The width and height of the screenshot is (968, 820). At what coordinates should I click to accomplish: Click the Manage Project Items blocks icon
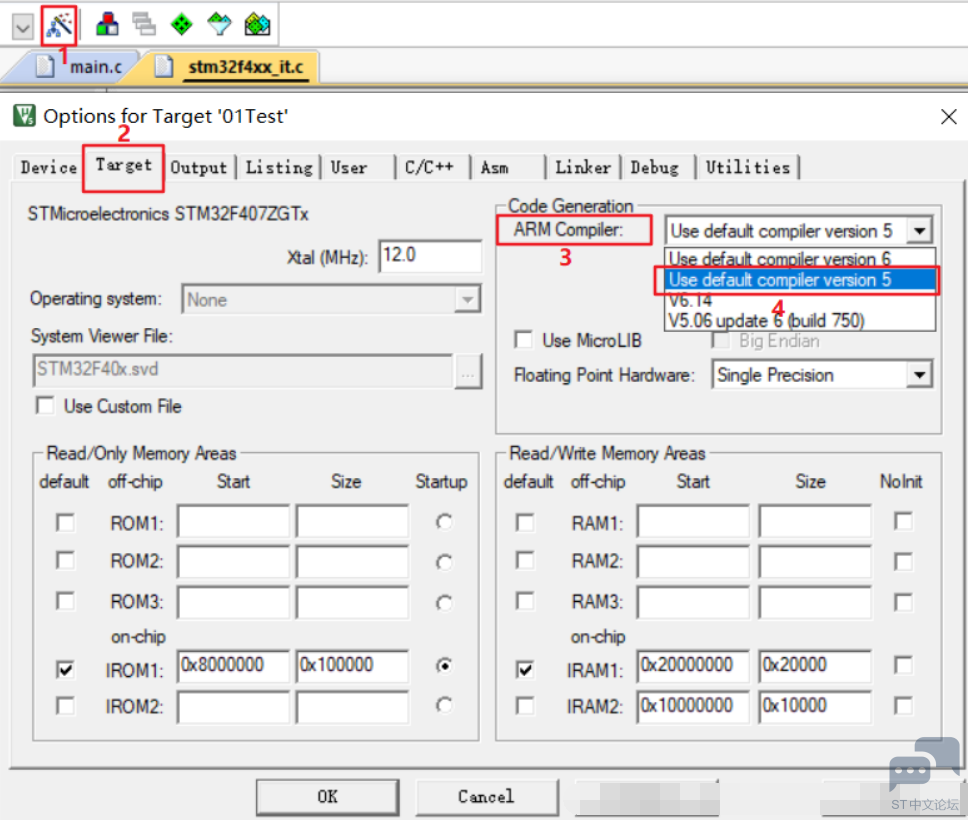point(107,24)
